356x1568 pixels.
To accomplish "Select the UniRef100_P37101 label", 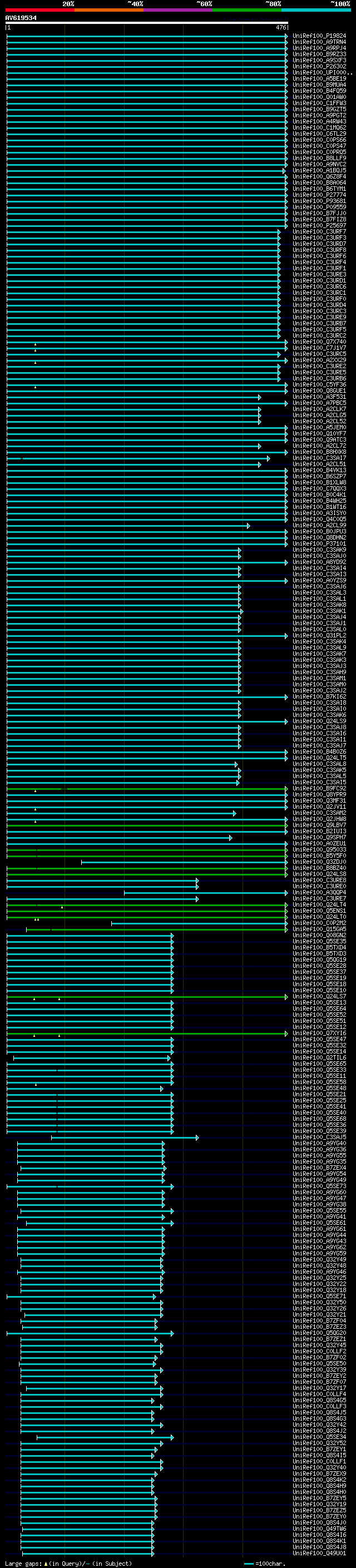I will (x=319, y=543).
